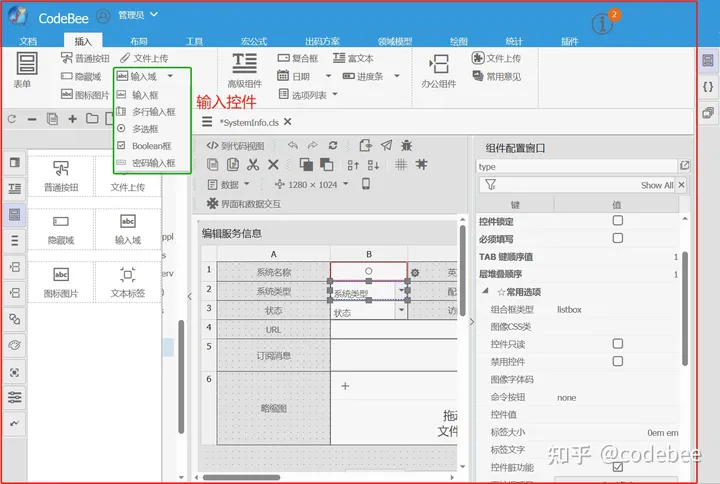Toggle the 控件锁定 checkbox
The width and height of the screenshot is (720, 484).
(617, 220)
